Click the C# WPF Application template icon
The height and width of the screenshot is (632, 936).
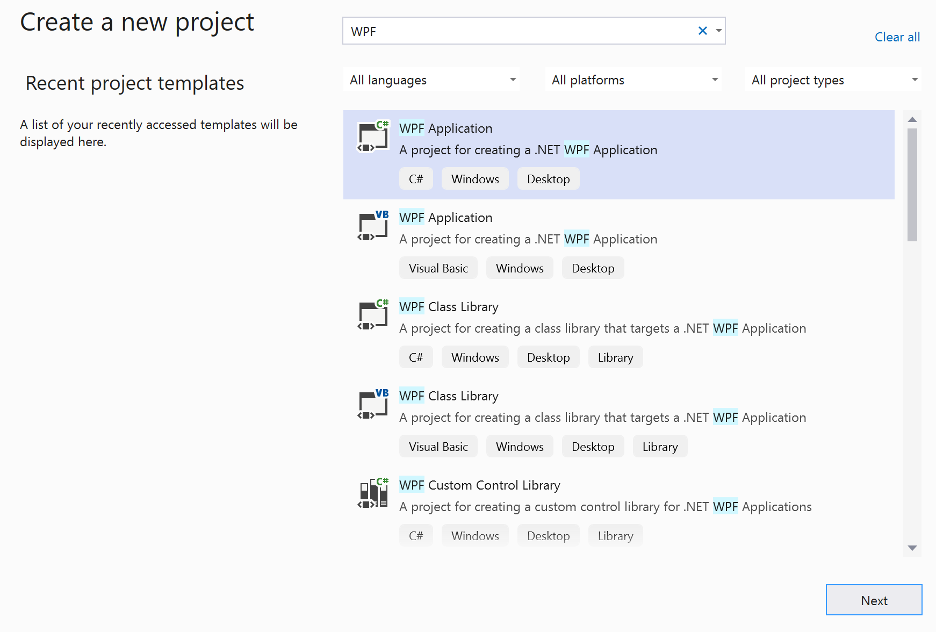pyautogui.click(x=373, y=136)
